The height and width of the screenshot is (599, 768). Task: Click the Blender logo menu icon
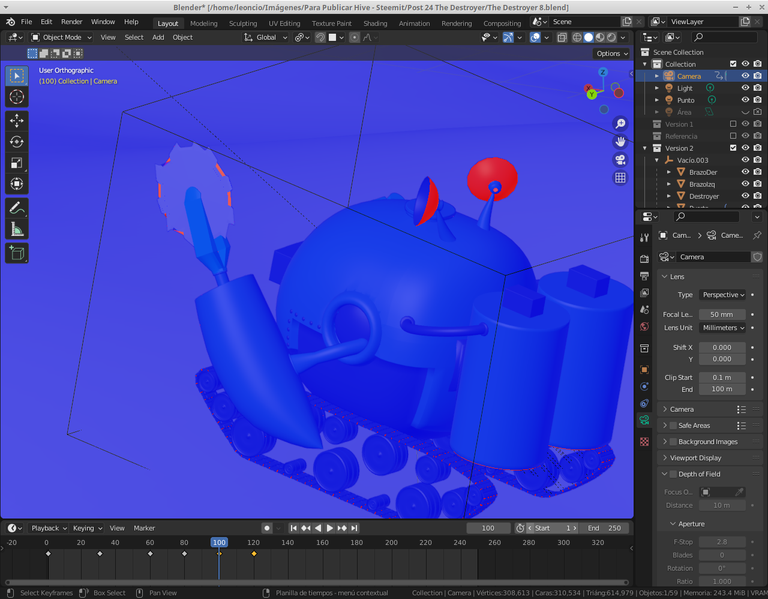(x=10, y=22)
